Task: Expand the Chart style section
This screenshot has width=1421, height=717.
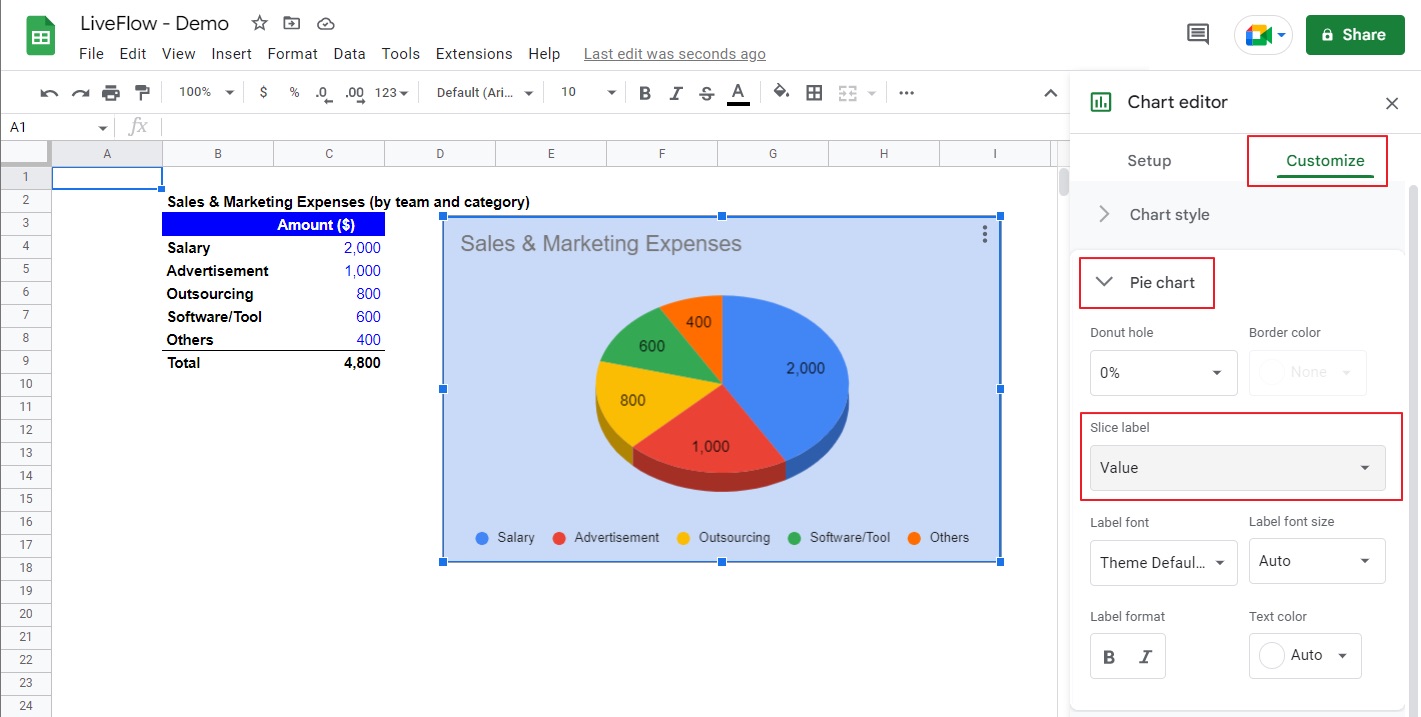Action: [x=1169, y=215]
